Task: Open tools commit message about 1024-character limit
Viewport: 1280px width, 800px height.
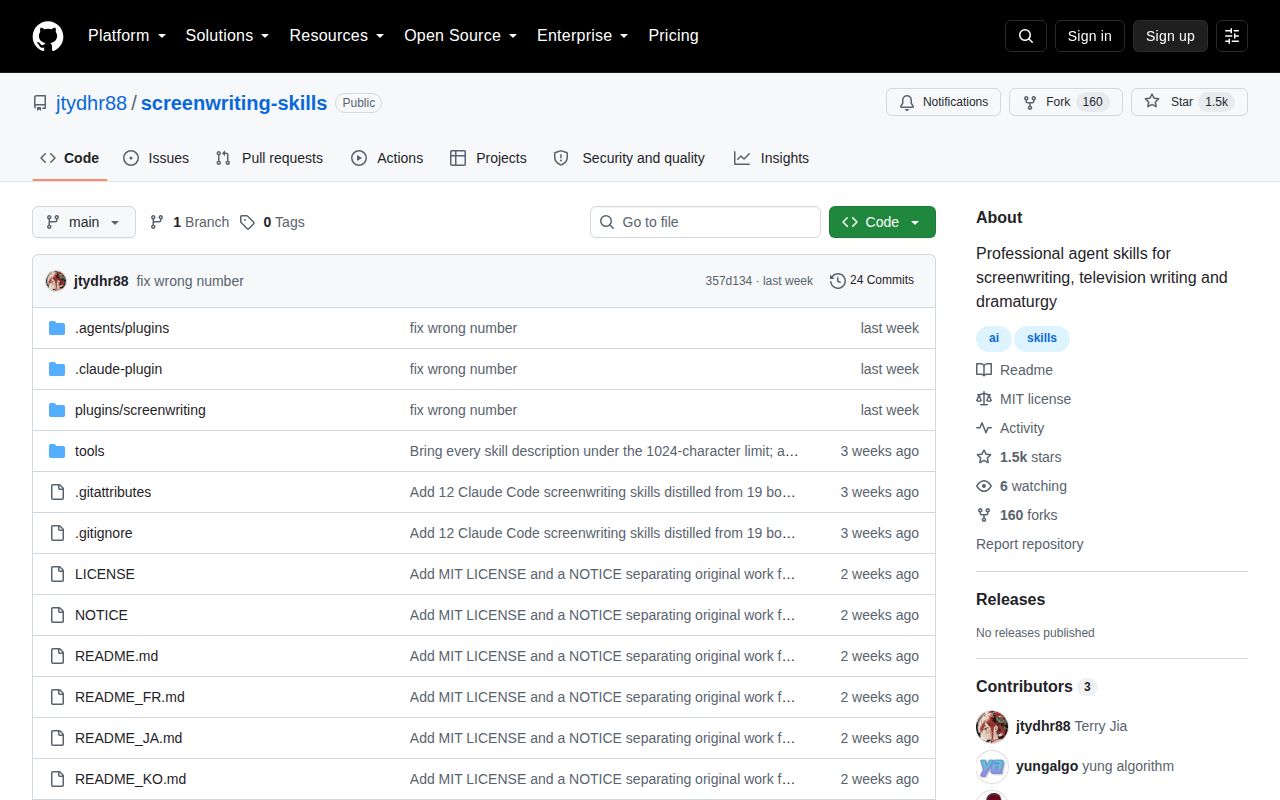Action: pos(604,451)
